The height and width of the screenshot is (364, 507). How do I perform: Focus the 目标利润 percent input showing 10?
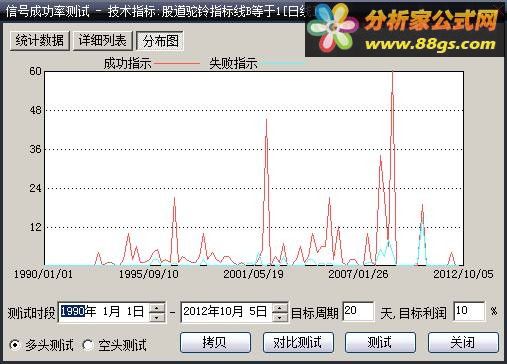pos(469,311)
